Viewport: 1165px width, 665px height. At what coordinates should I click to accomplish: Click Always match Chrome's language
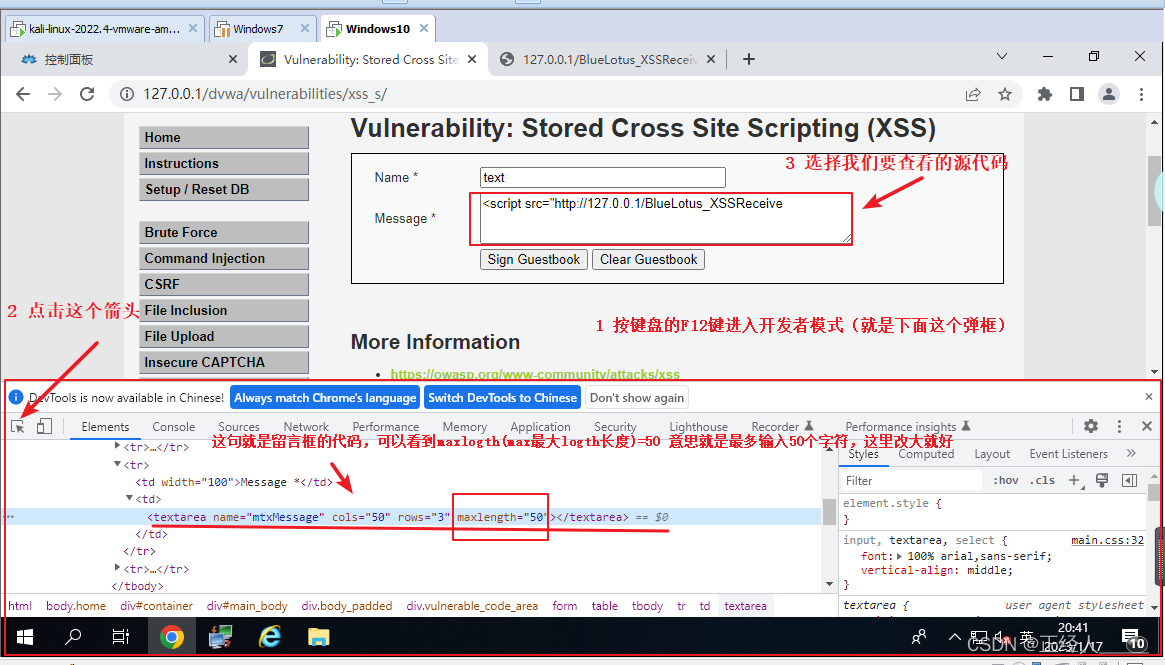coord(325,398)
